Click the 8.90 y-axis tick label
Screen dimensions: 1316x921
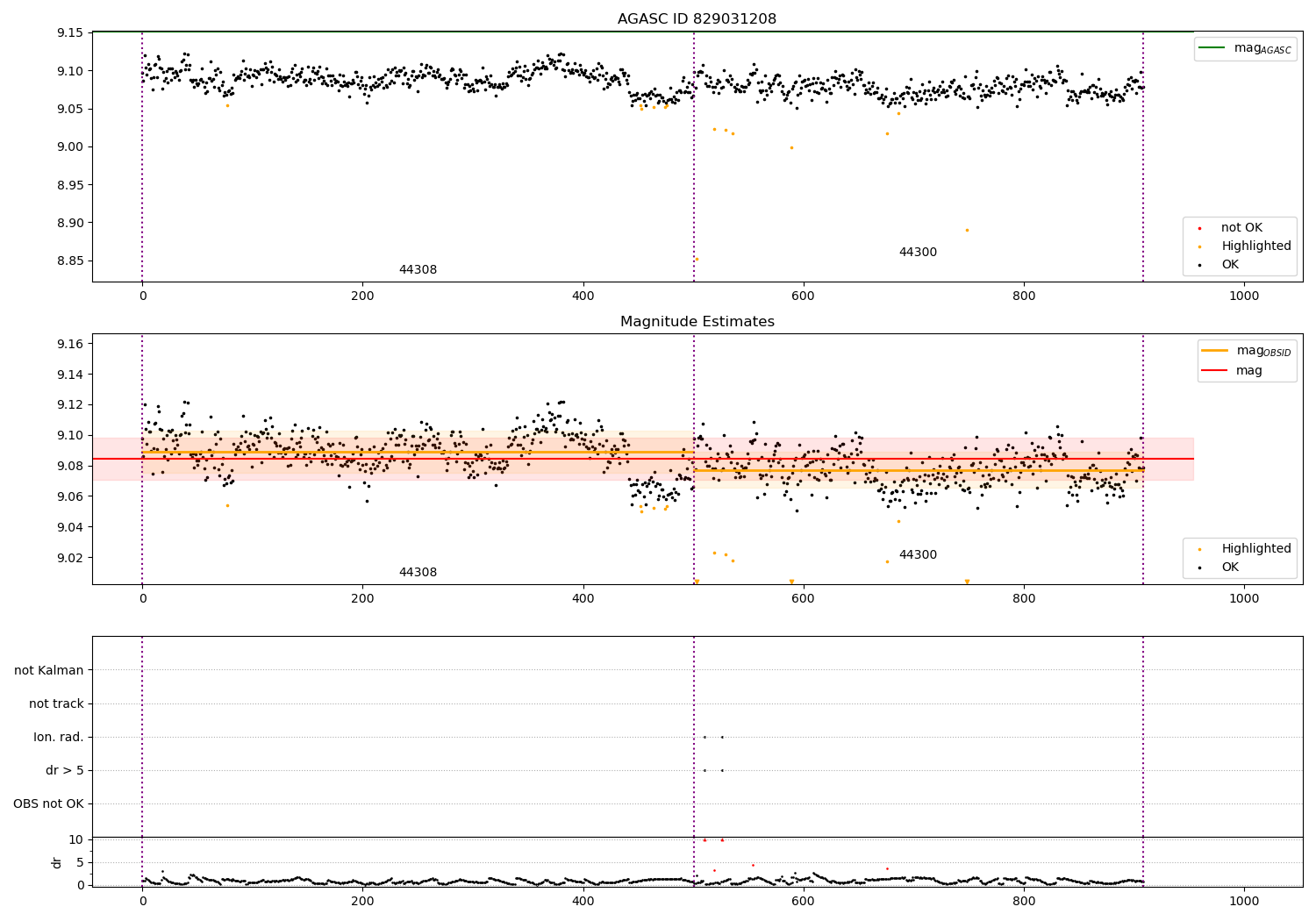tap(69, 224)
